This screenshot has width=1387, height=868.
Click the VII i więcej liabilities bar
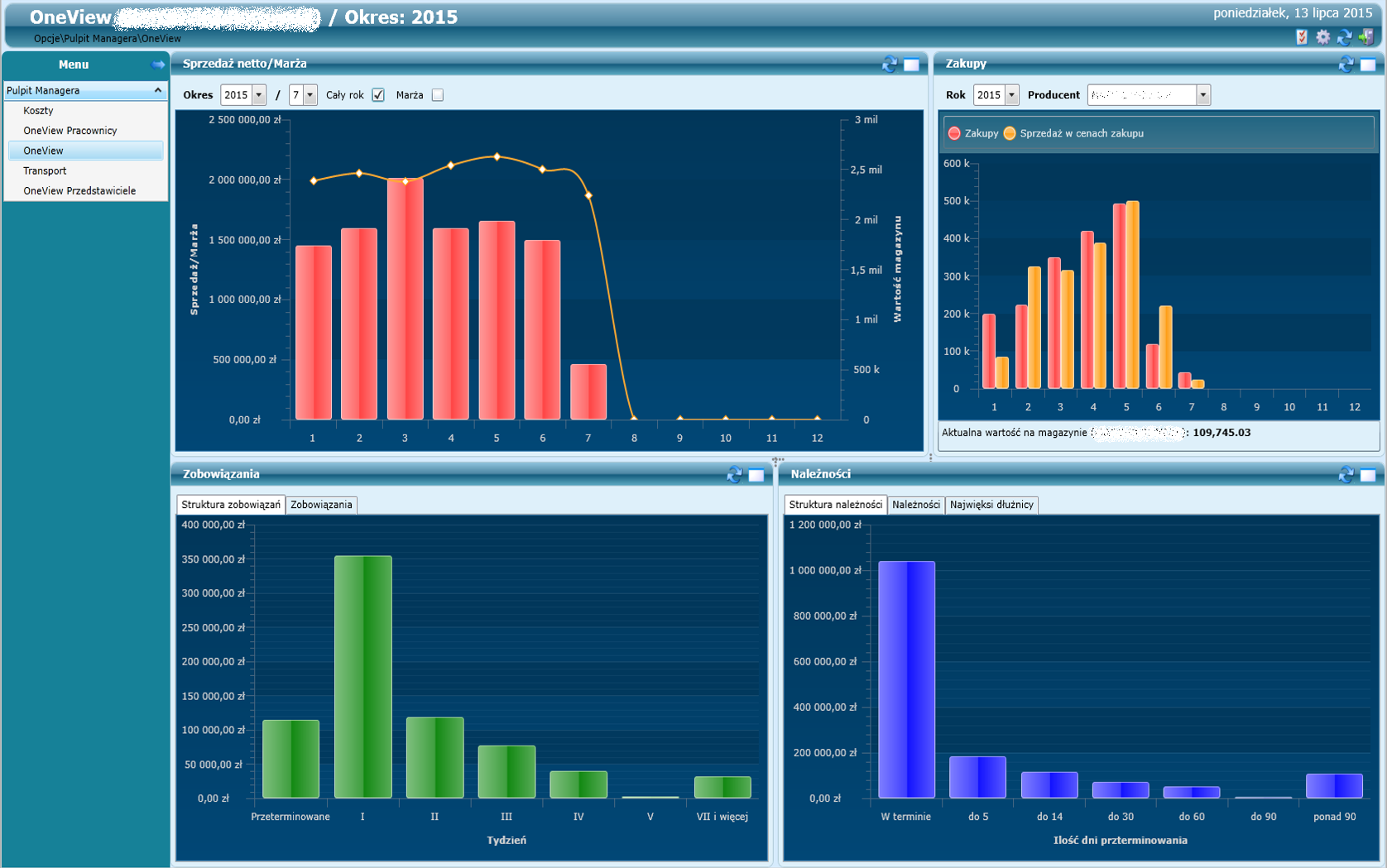[x=722, y=787]
